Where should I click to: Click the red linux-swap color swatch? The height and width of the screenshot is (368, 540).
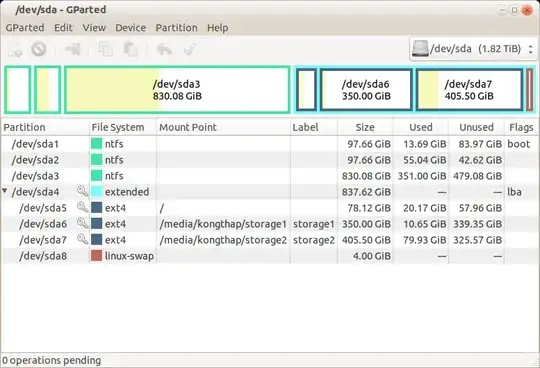[x=96, y=256]
